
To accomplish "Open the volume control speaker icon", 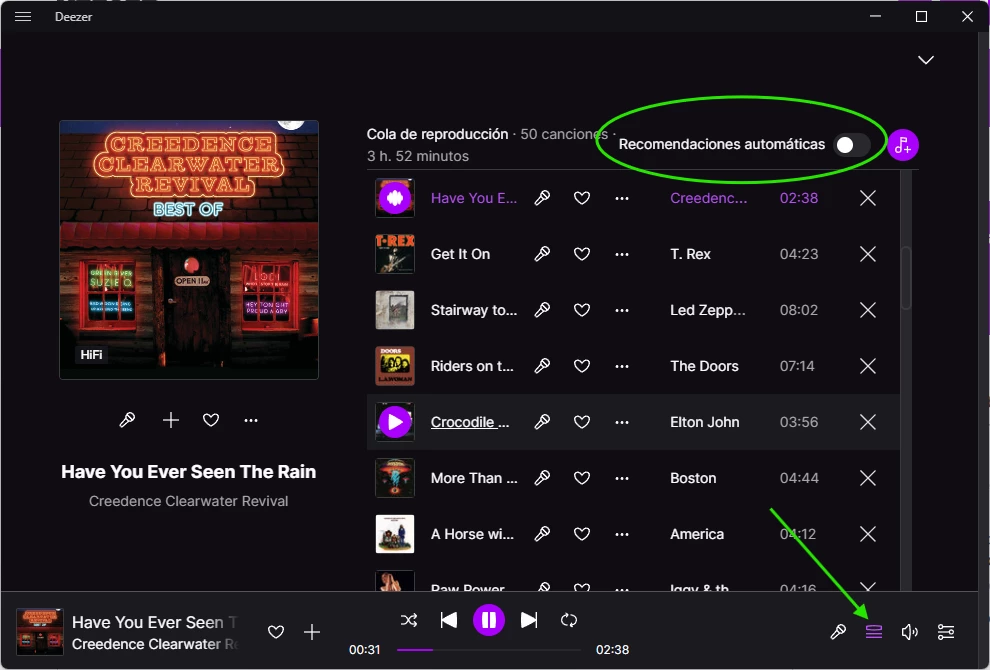I will click(x=909, y=631).
